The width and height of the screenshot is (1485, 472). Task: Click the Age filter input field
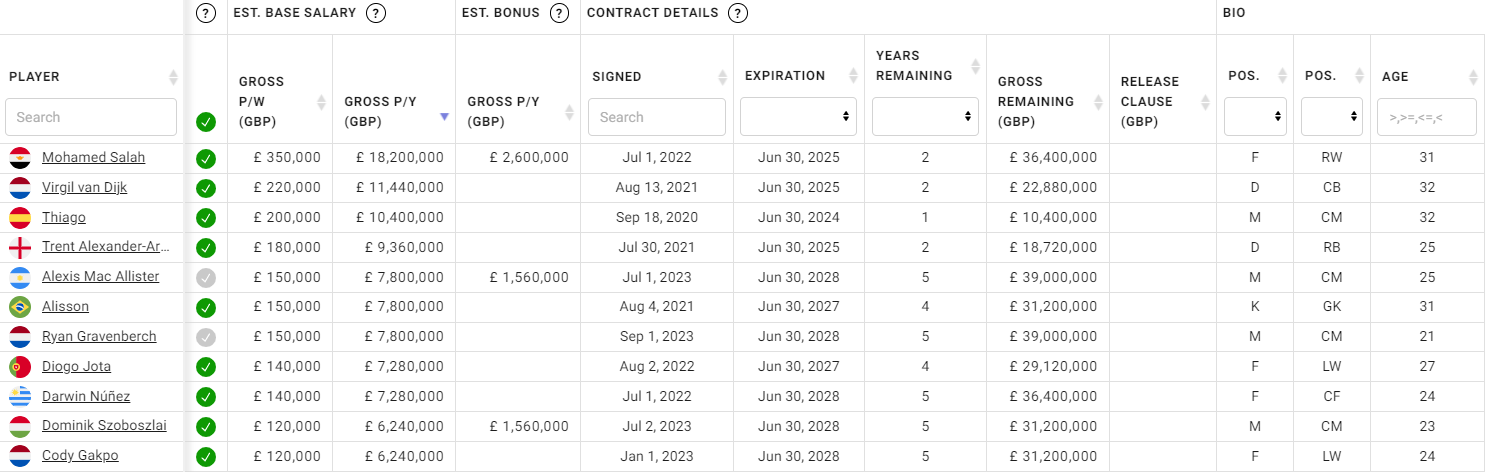point(1426,117)
